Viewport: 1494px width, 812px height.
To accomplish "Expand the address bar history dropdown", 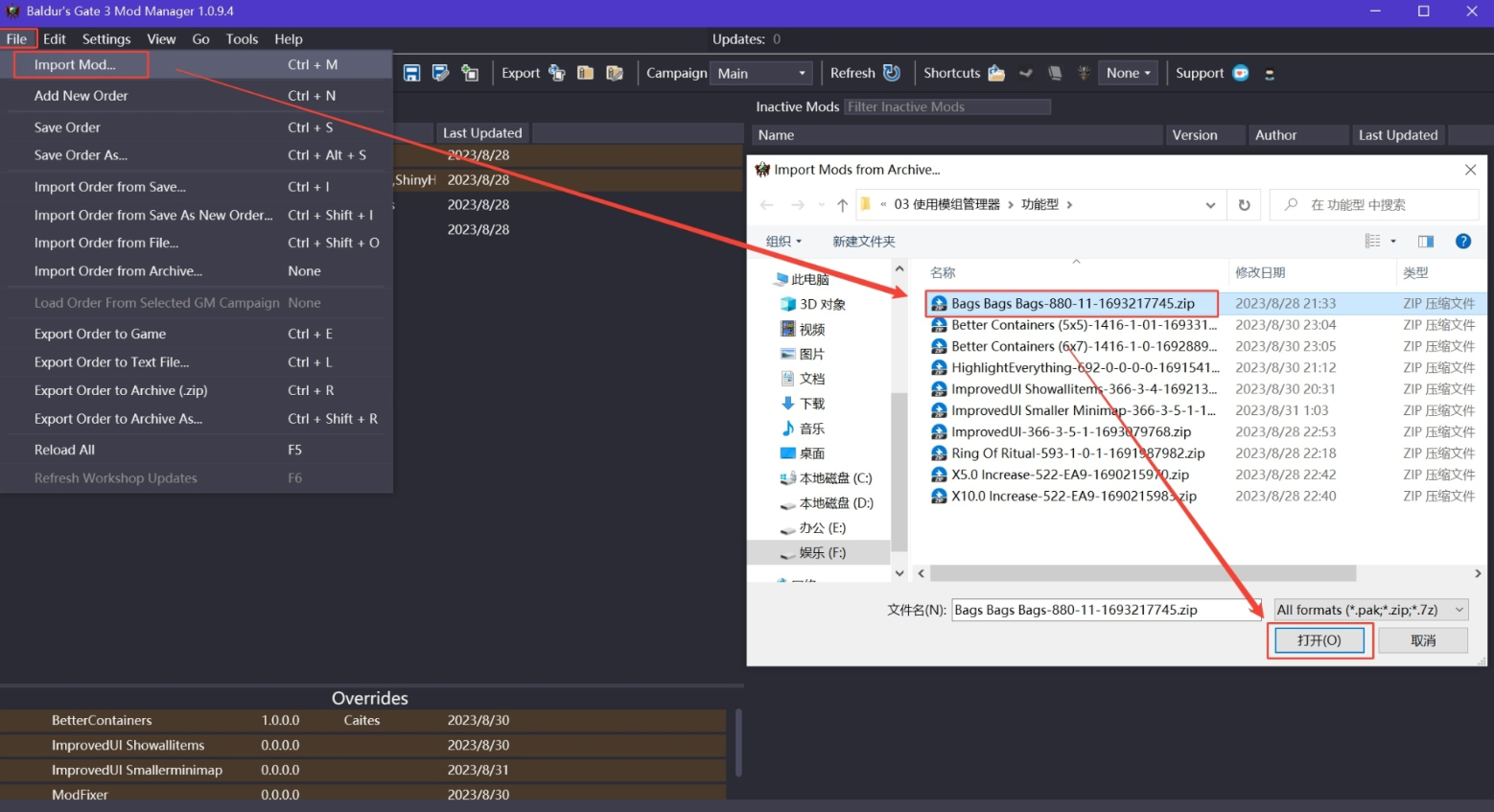I will pyautogui.click(x=1210, y=204).
